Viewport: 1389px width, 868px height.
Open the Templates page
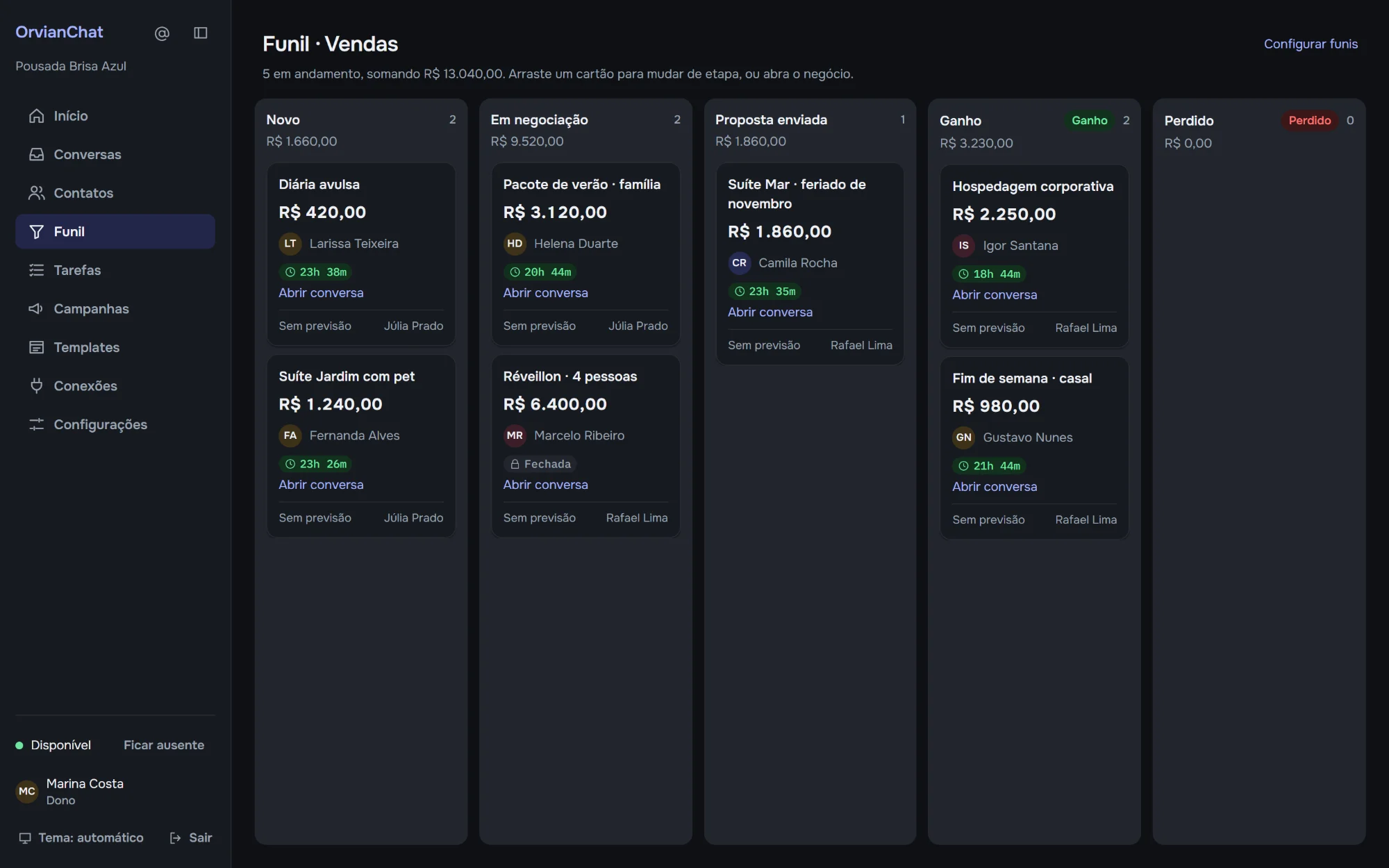115,347
